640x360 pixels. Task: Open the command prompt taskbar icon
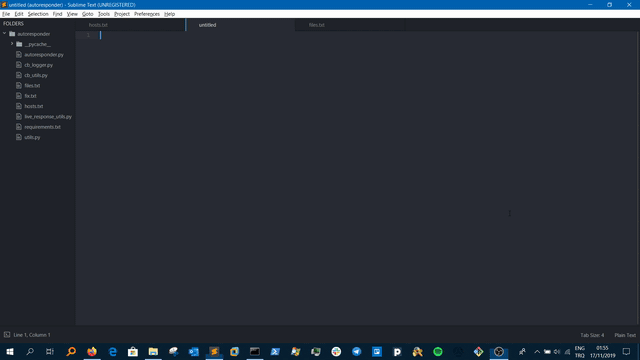pos(255,351)
